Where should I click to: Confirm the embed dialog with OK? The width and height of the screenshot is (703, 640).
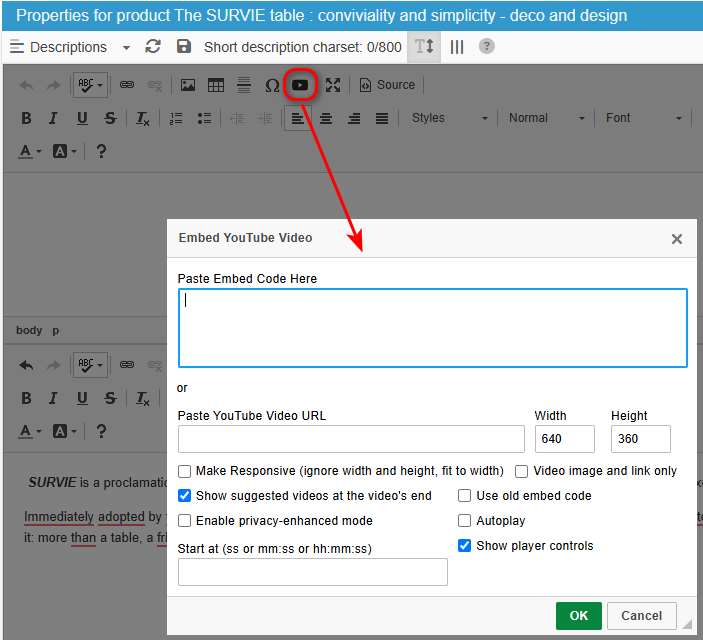pos(578,616)
